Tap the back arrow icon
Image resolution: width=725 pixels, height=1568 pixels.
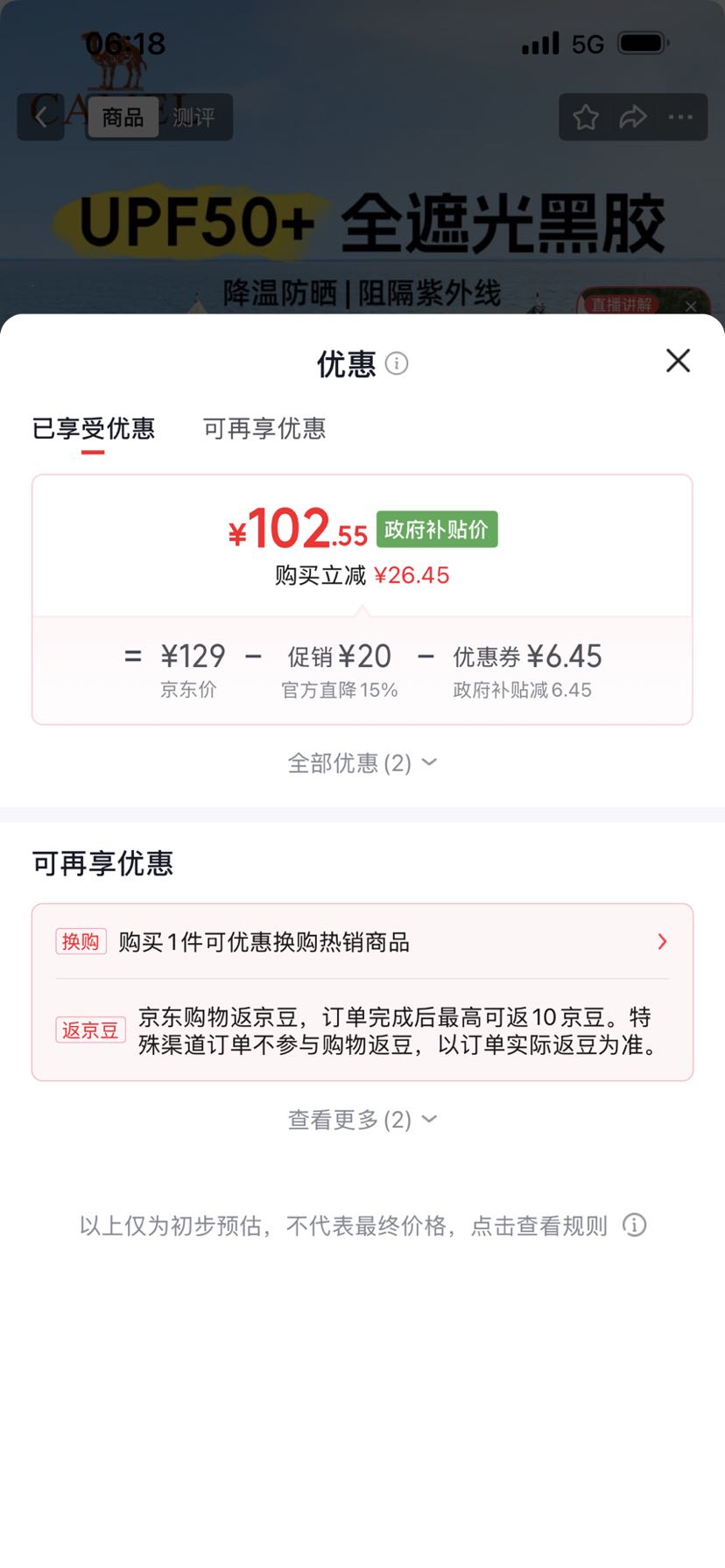coord(41,116)
